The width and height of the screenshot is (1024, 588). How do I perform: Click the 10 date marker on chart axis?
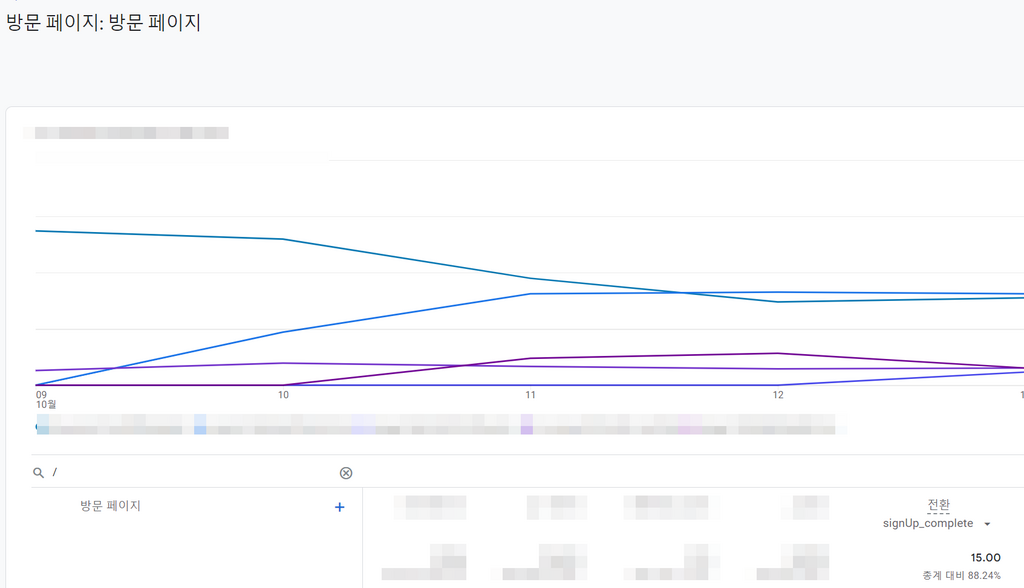click(x=283, y=395)
